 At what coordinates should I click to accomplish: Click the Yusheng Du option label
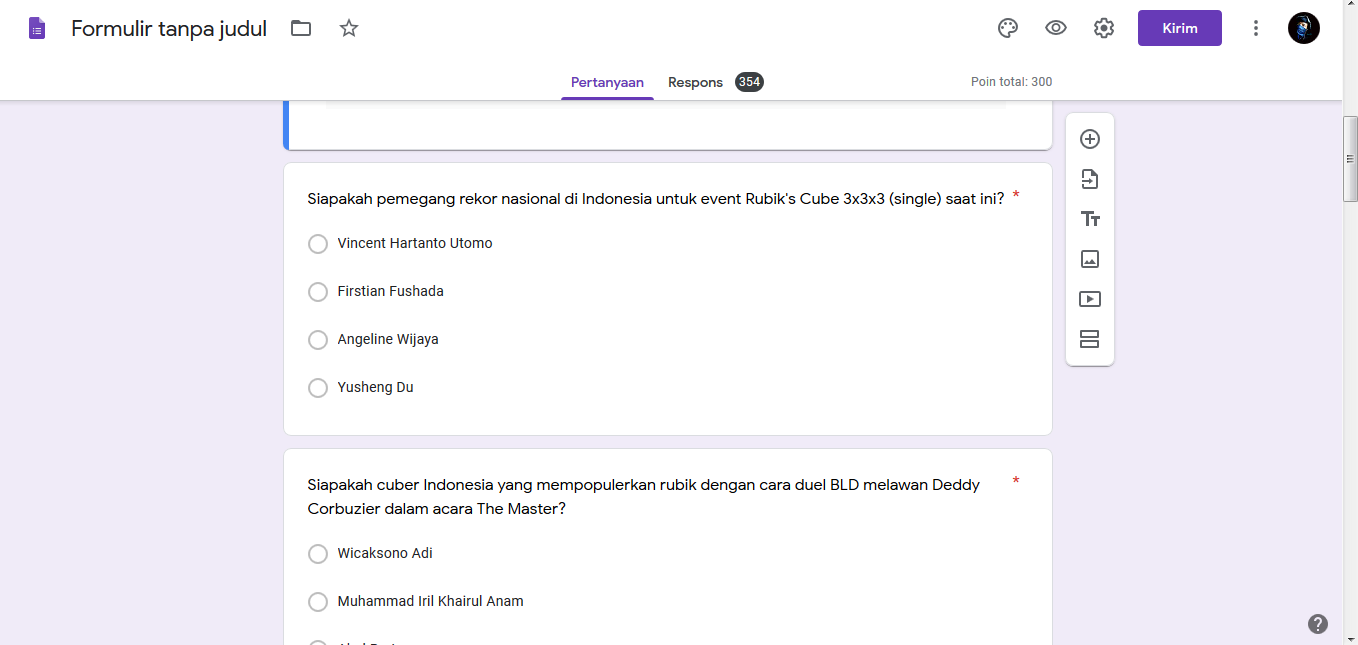pyautogui.click(x=375, y=387)
